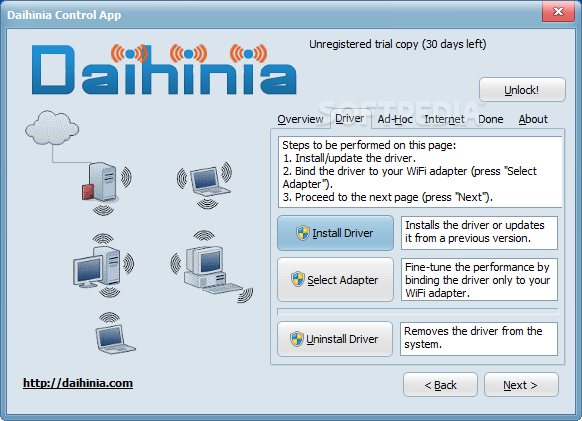The width and height of the screenshot is (582, 421).
Task: Click 'Unregistered trial copy (30 days left)' text
Action: [x=398, y=44]
